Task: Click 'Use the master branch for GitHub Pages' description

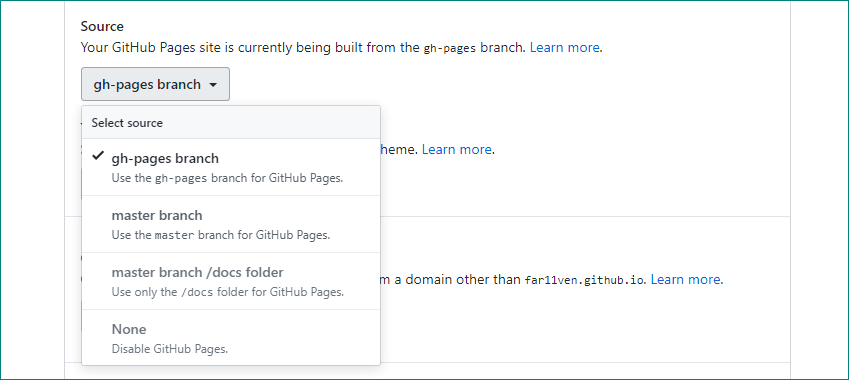Action: (221, 235)
